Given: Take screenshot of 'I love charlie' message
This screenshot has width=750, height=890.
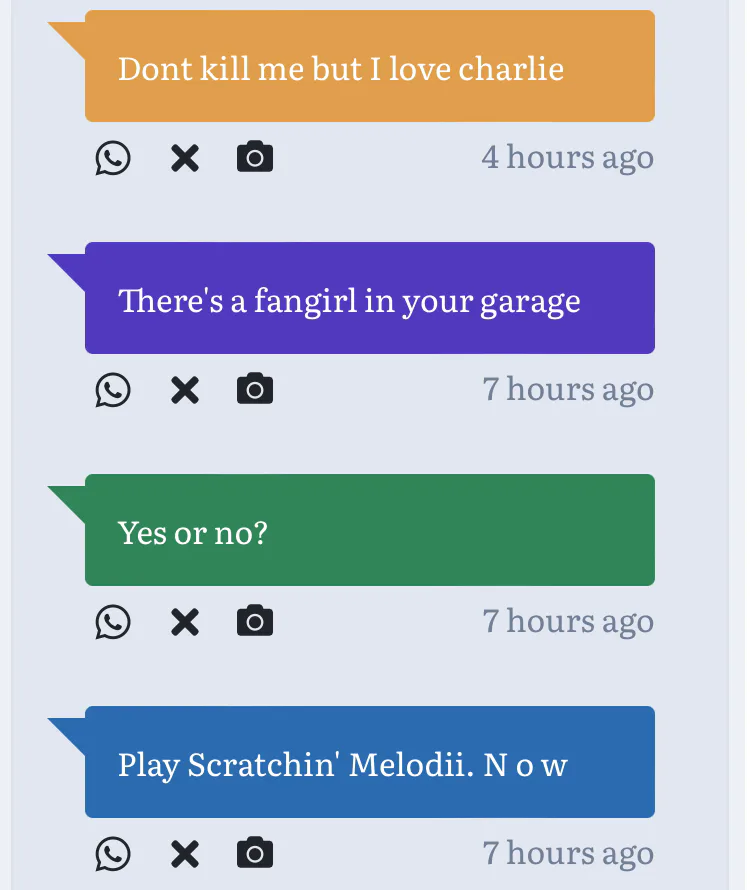Looking at the screenshot, I should (255, 157).
